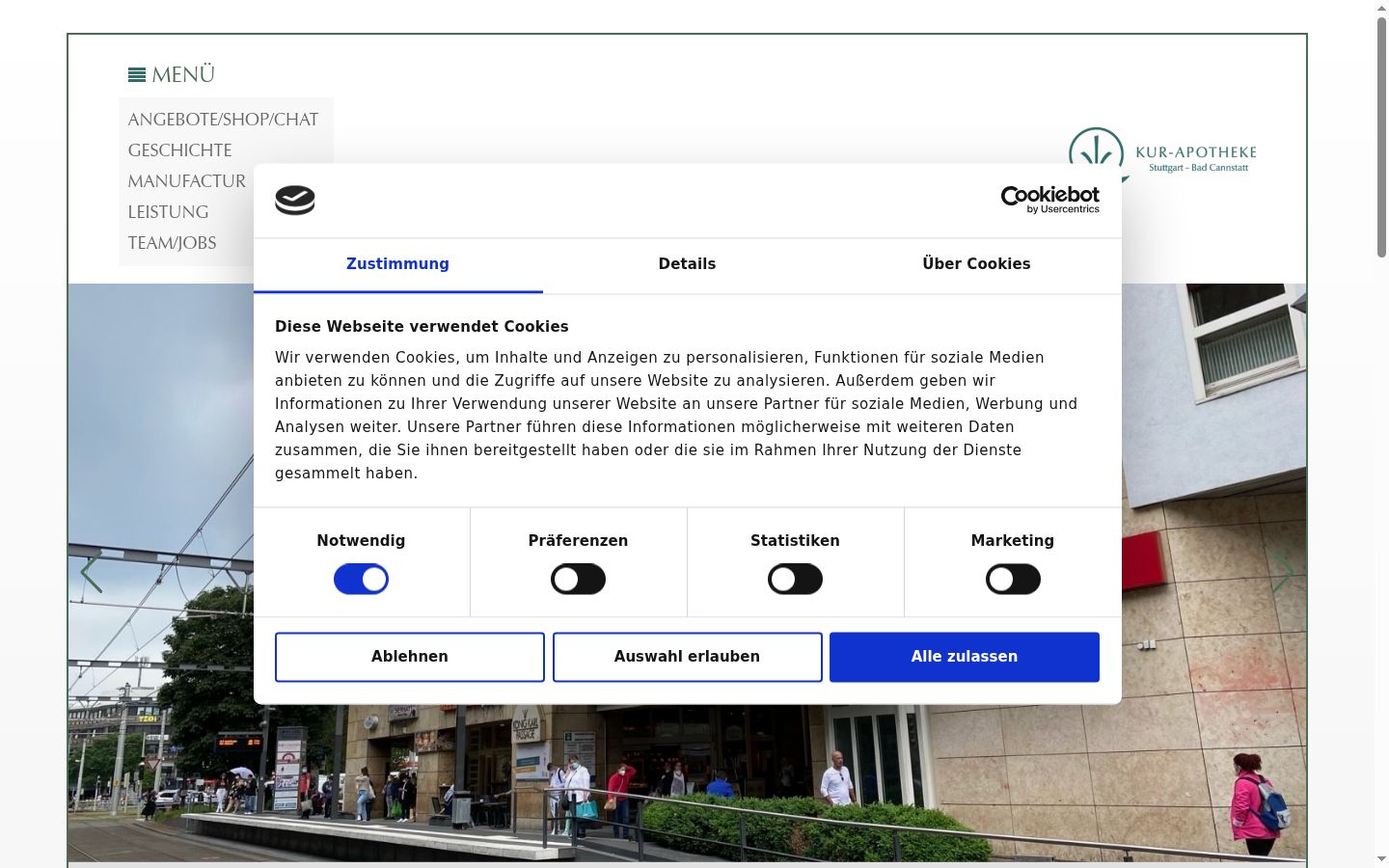Image resolution: width=1389 pixels, height=868 pixels.
Task: Enable the Präferenzen cookie switch
Action: (578, 579)
